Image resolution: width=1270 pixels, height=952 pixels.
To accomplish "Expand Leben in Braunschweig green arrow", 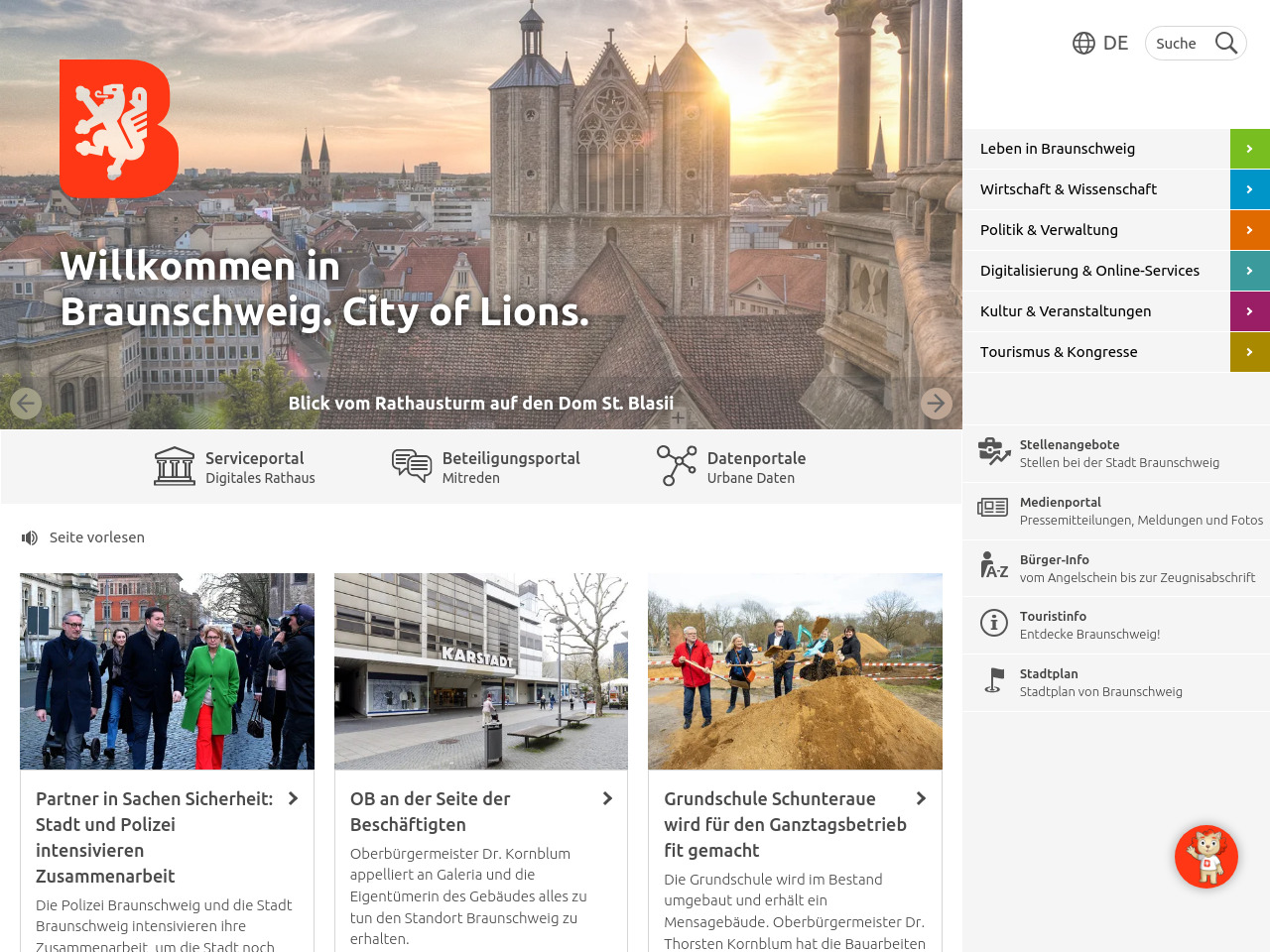I will point(1249,149).
